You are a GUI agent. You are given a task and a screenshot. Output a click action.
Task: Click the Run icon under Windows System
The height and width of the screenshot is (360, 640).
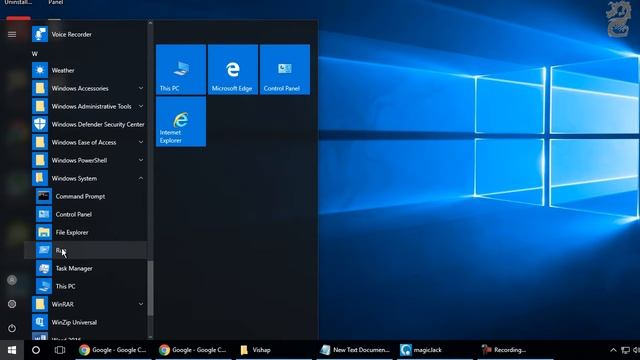click(x=44, y=250)
